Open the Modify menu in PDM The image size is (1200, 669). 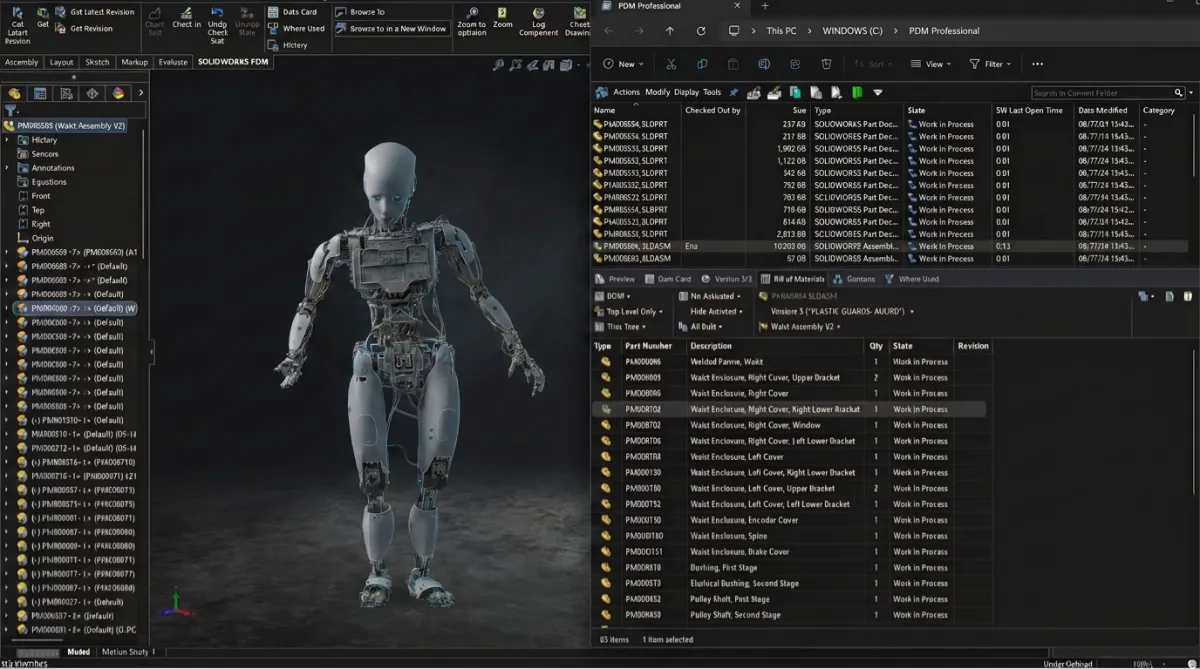coord(658,92)
